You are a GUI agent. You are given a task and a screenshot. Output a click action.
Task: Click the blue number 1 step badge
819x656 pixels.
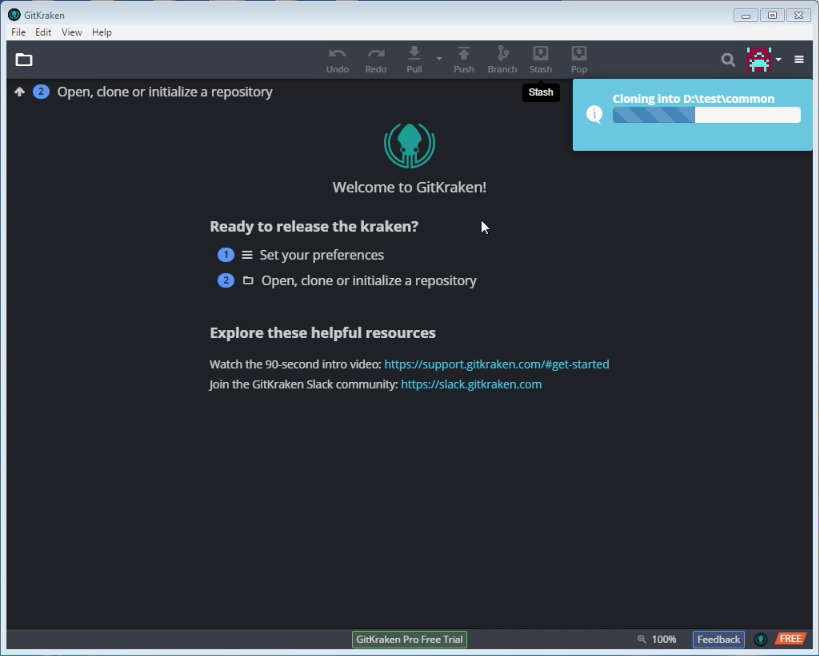(x=226, y=255)
